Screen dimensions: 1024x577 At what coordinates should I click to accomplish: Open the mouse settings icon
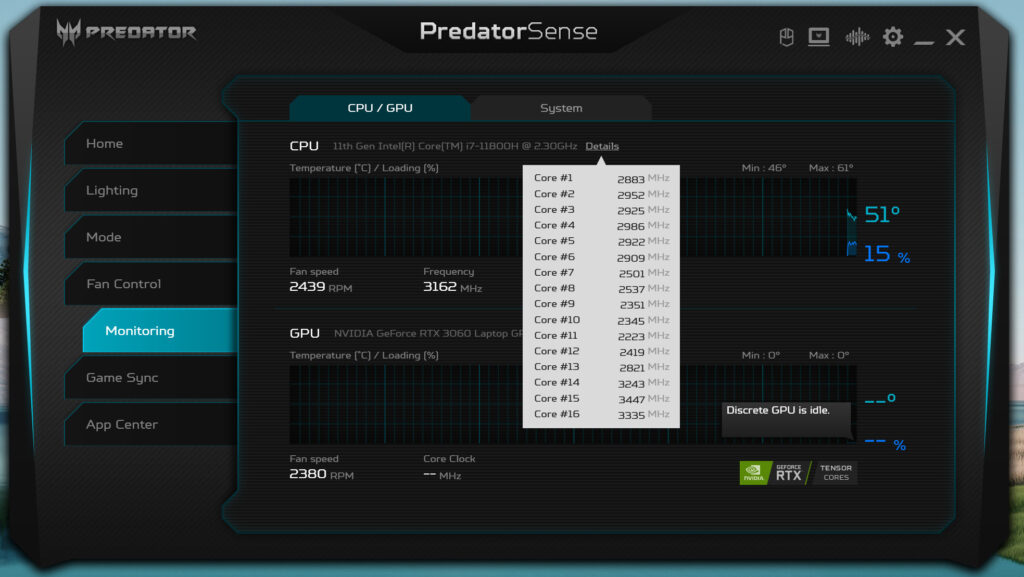click(x=786, y=37)
